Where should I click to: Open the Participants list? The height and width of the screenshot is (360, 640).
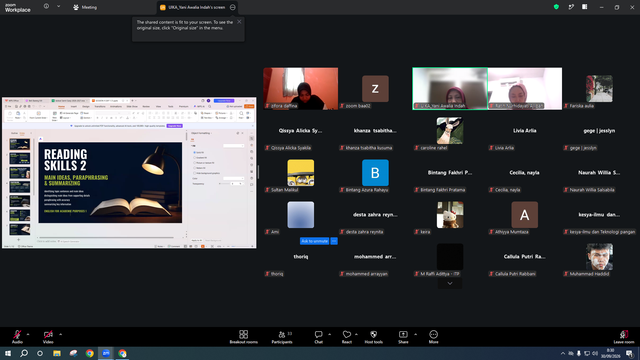tap(282, 337)
